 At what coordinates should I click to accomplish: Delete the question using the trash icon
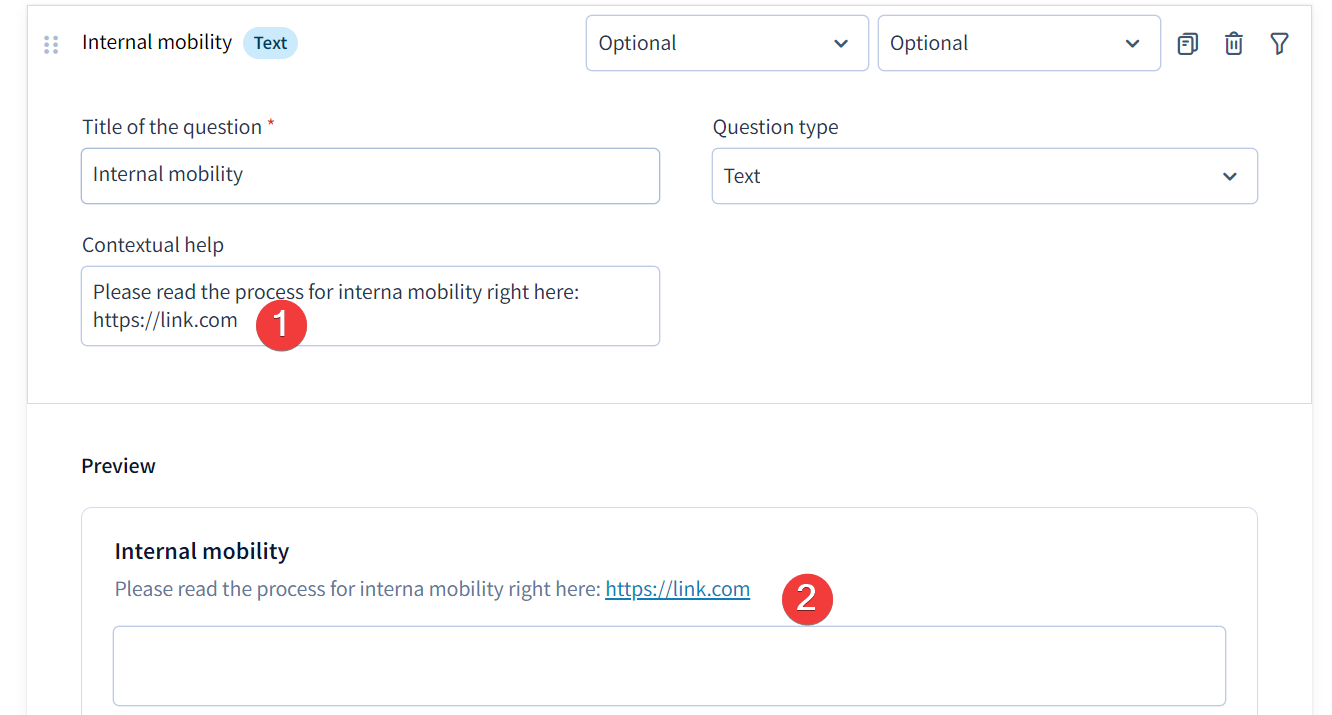click(x=1234, y=43)
